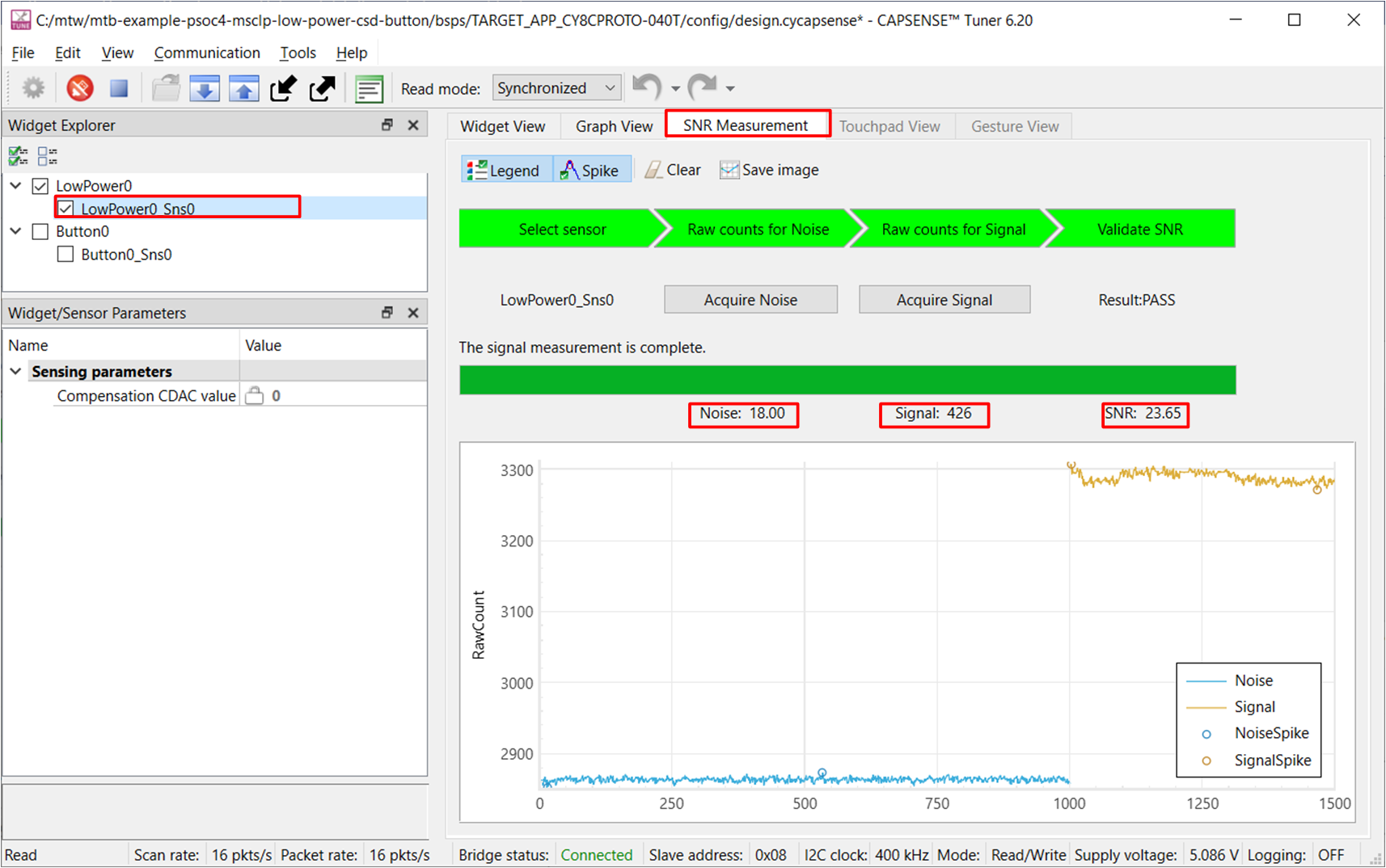The height and width of the screenshot is (868, 1386).
Task: Click the deselect-all widgets icon
Action: coord(48,155)
